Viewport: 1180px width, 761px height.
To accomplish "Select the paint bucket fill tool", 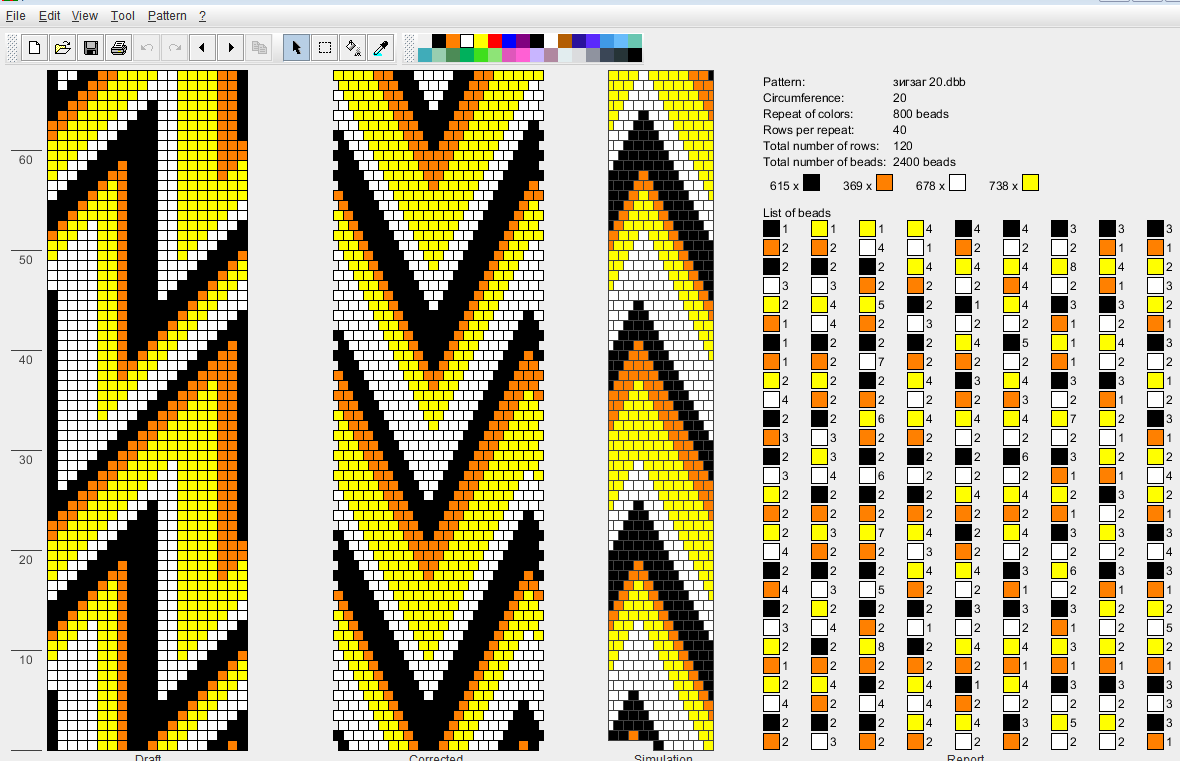I will (x=353, y=48).
